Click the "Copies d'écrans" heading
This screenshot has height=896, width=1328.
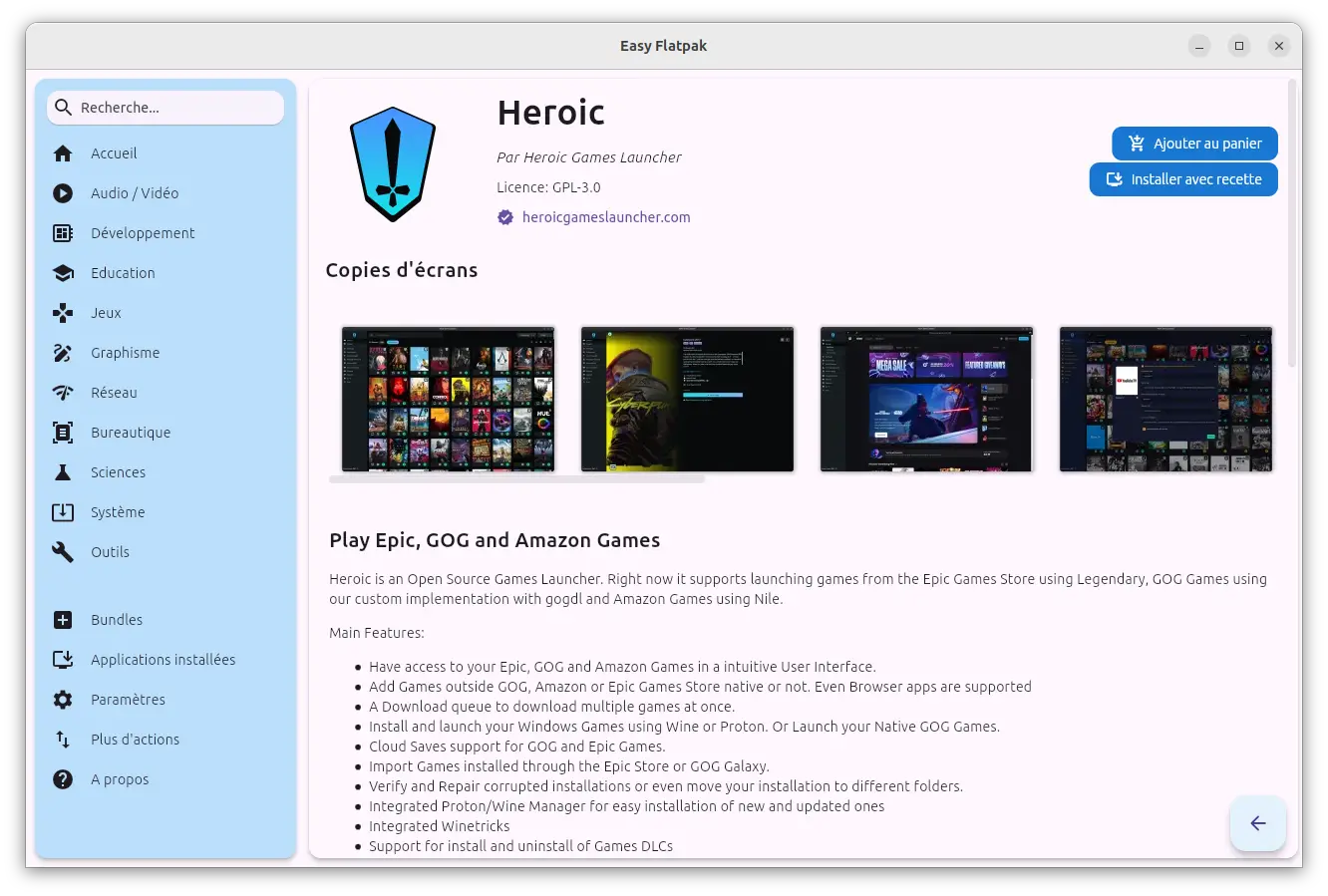402,270
